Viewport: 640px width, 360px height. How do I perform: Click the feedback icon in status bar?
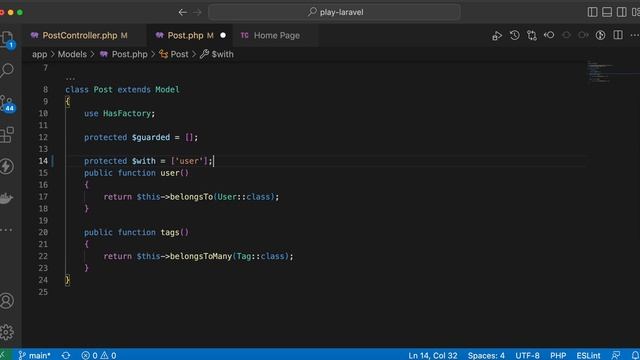[x=616, y=356]
